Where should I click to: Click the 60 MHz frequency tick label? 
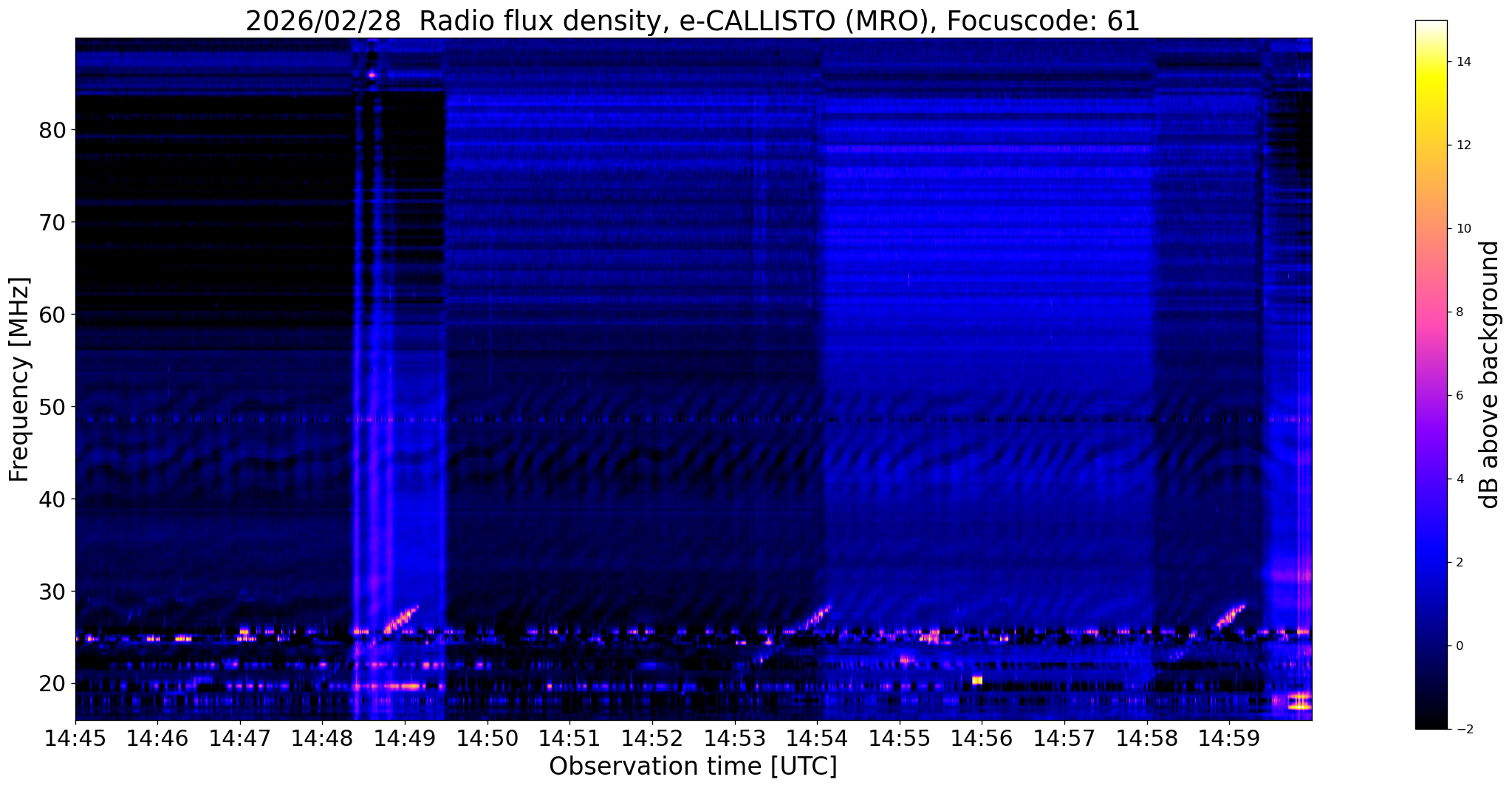pyautogui.click(x=52, y=315)
